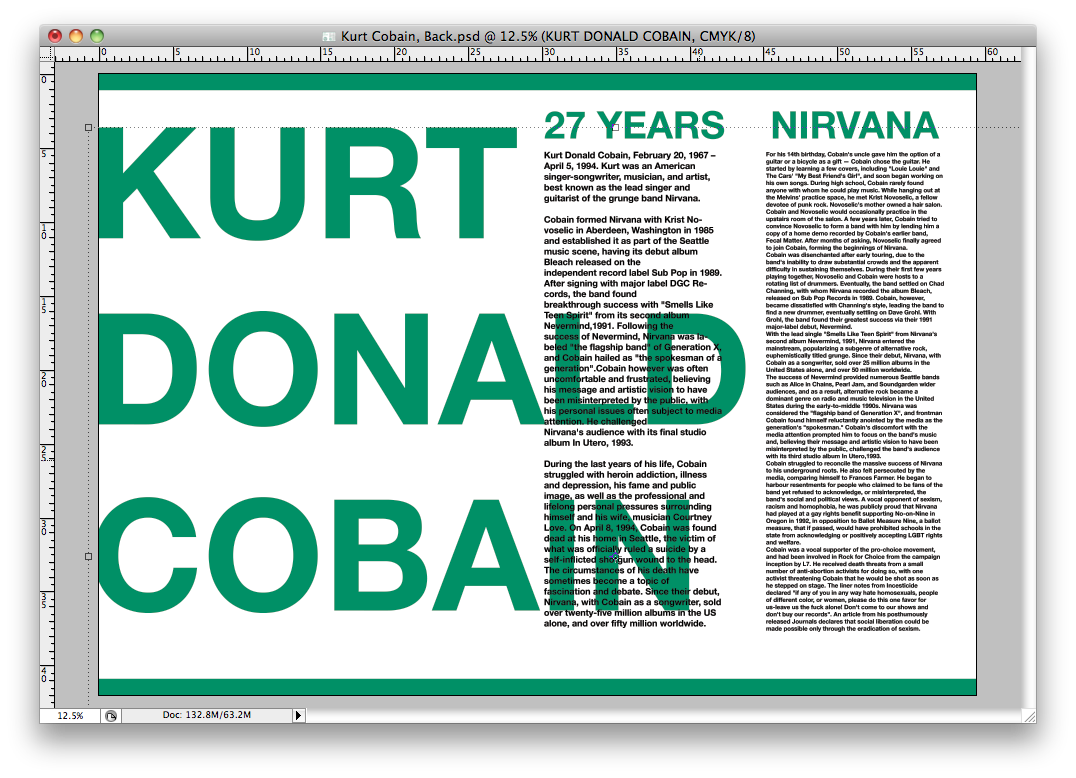Click the large "DONALD" text on canvas
The height and width of the screenshot is (778, 1076).
(422, 369)
